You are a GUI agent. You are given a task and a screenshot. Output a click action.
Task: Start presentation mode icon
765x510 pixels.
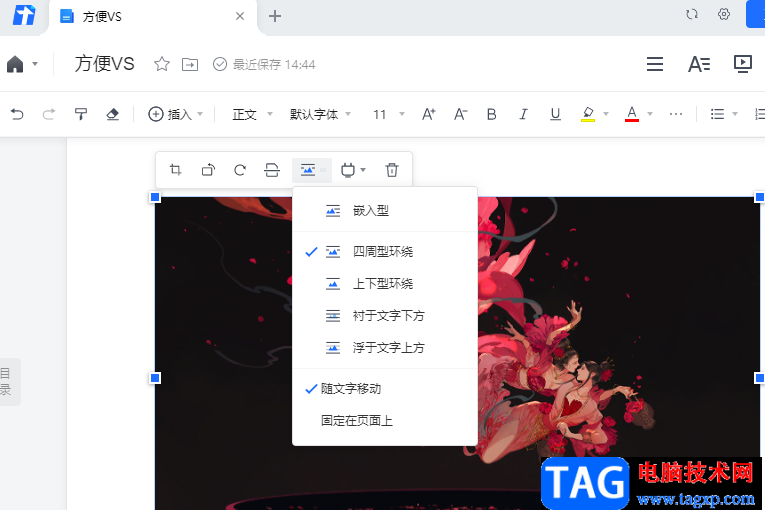click(743, 64)
